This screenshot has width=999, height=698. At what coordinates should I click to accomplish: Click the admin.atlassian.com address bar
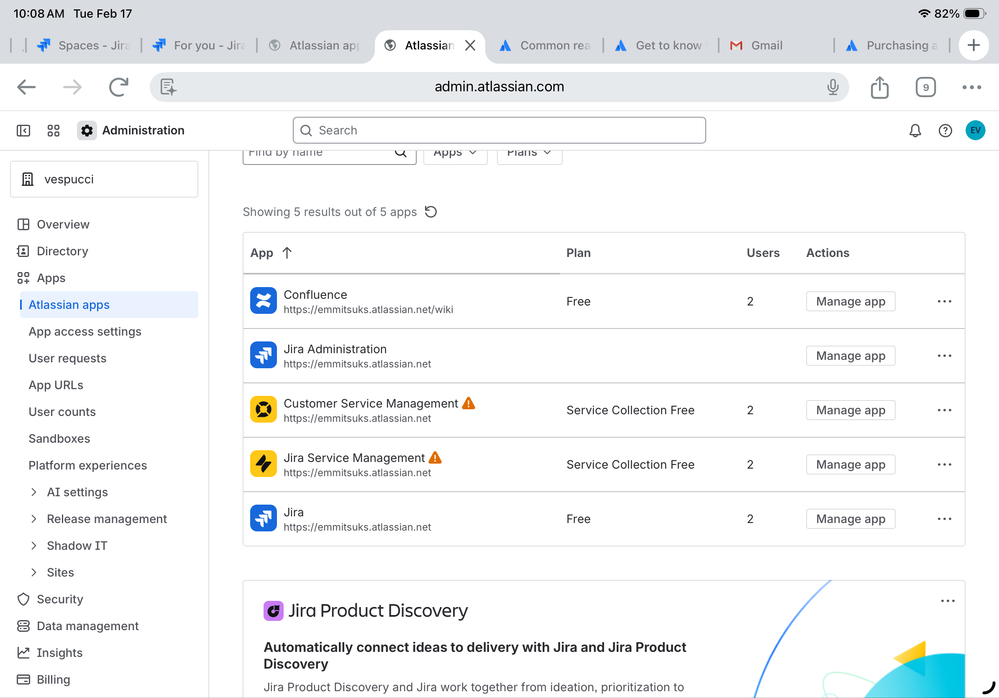(499, 87)
